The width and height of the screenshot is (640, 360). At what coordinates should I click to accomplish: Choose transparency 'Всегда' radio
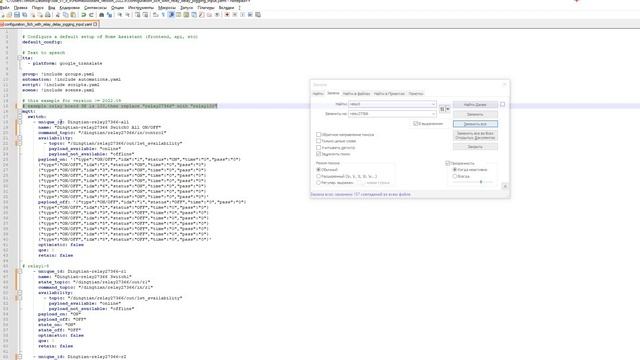pos(455,176)
